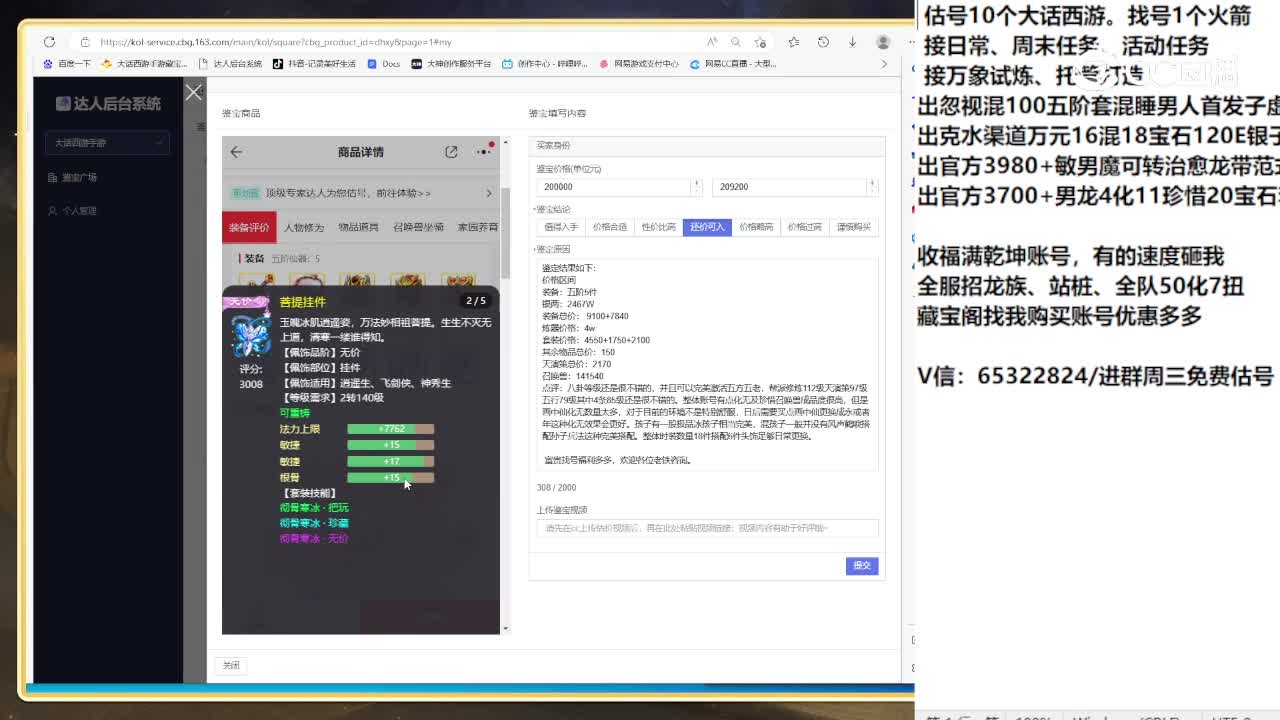Expand the bookmarks bar overflow chevron
This screenshot has width=1280, height=720.
[883, 64]
